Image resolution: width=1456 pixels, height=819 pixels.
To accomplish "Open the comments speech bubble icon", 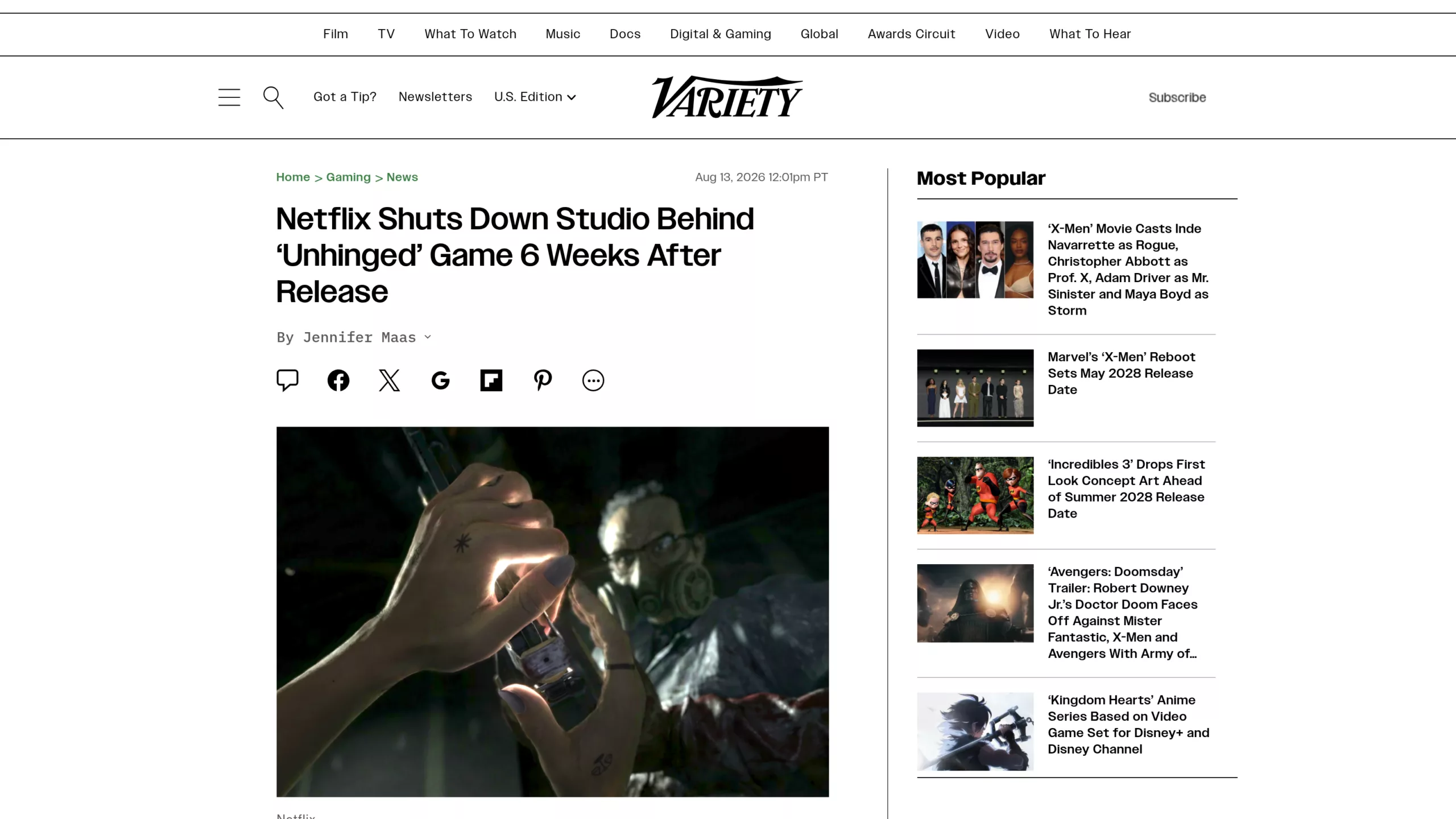I will tap(287, 380).
